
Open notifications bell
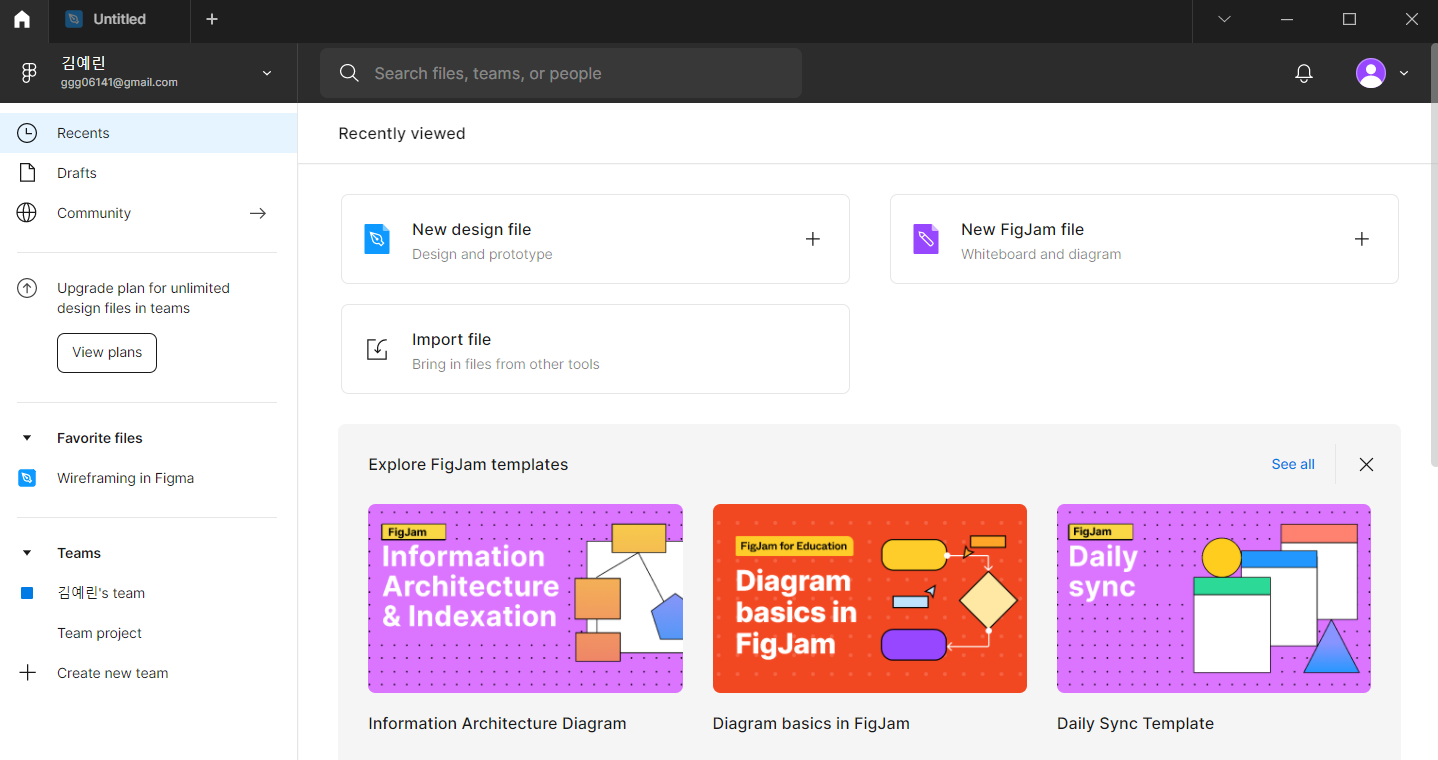pyautogui.click(x=1304, y=73)
